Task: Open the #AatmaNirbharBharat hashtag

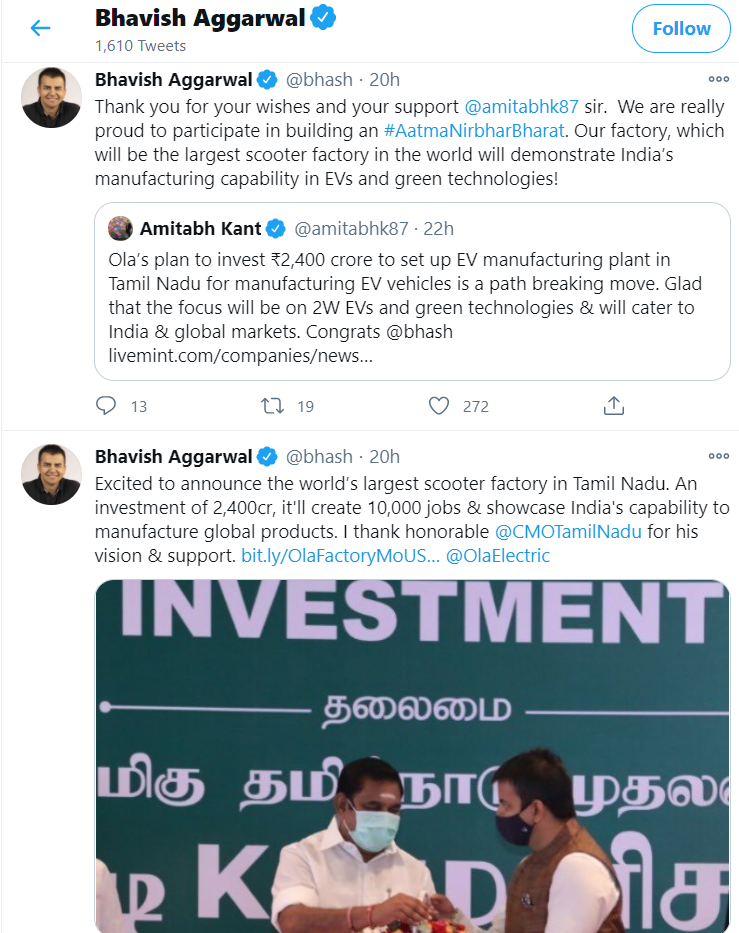Action: coord(474,131)
